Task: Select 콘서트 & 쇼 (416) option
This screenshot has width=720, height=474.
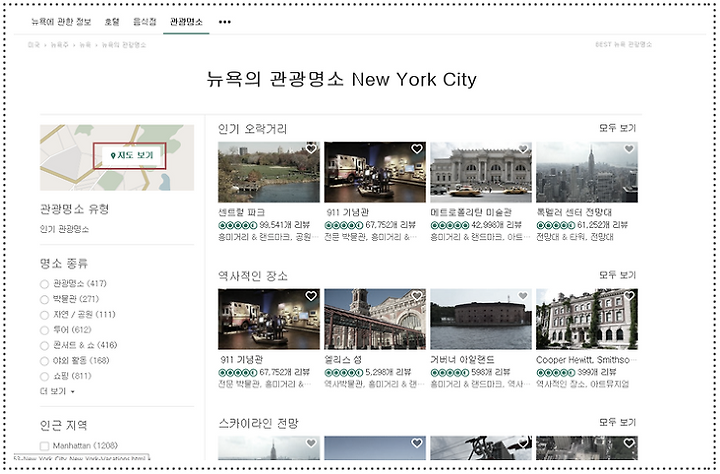Action: pyautogui.click(x=44, y=346)
